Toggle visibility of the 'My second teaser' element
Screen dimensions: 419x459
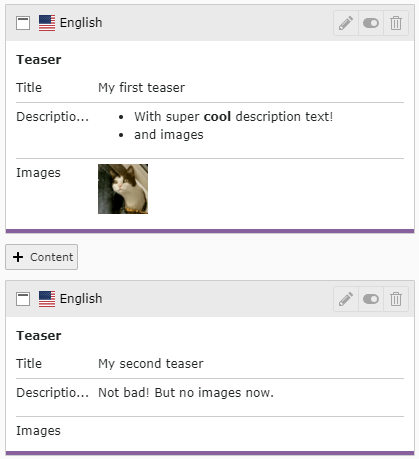[371, 299]
